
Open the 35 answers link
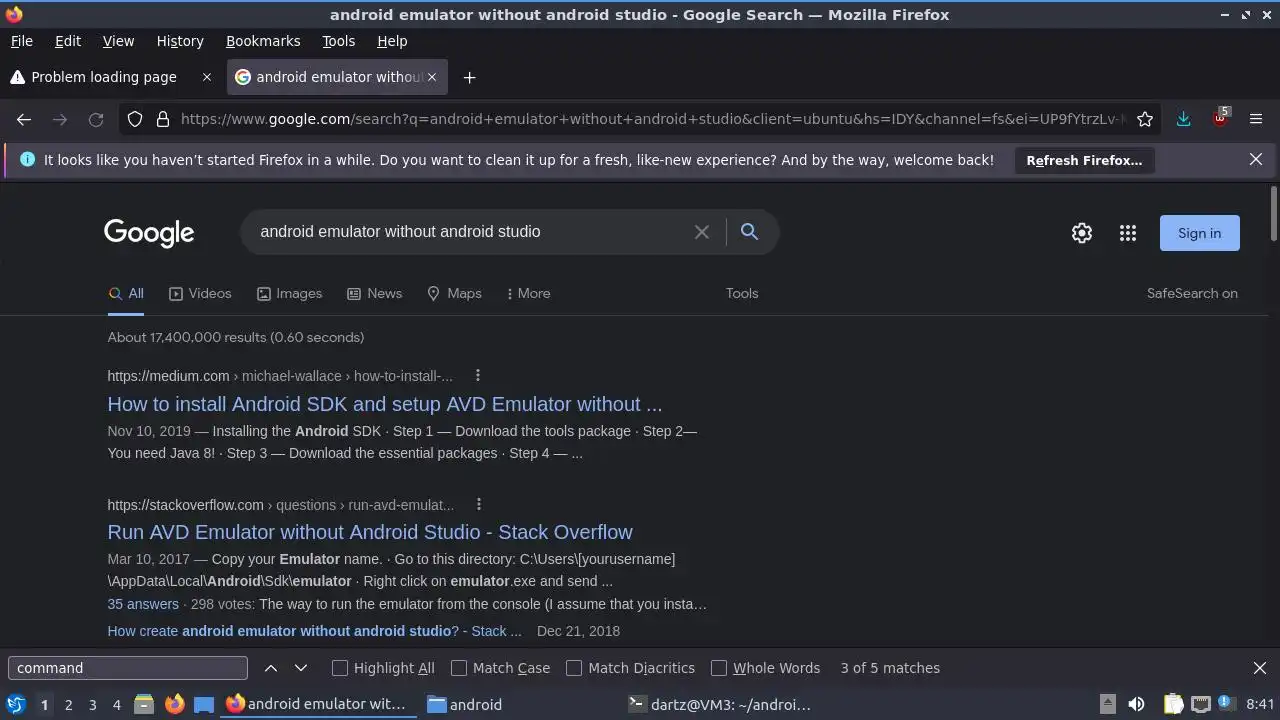(x=143, y=604)
